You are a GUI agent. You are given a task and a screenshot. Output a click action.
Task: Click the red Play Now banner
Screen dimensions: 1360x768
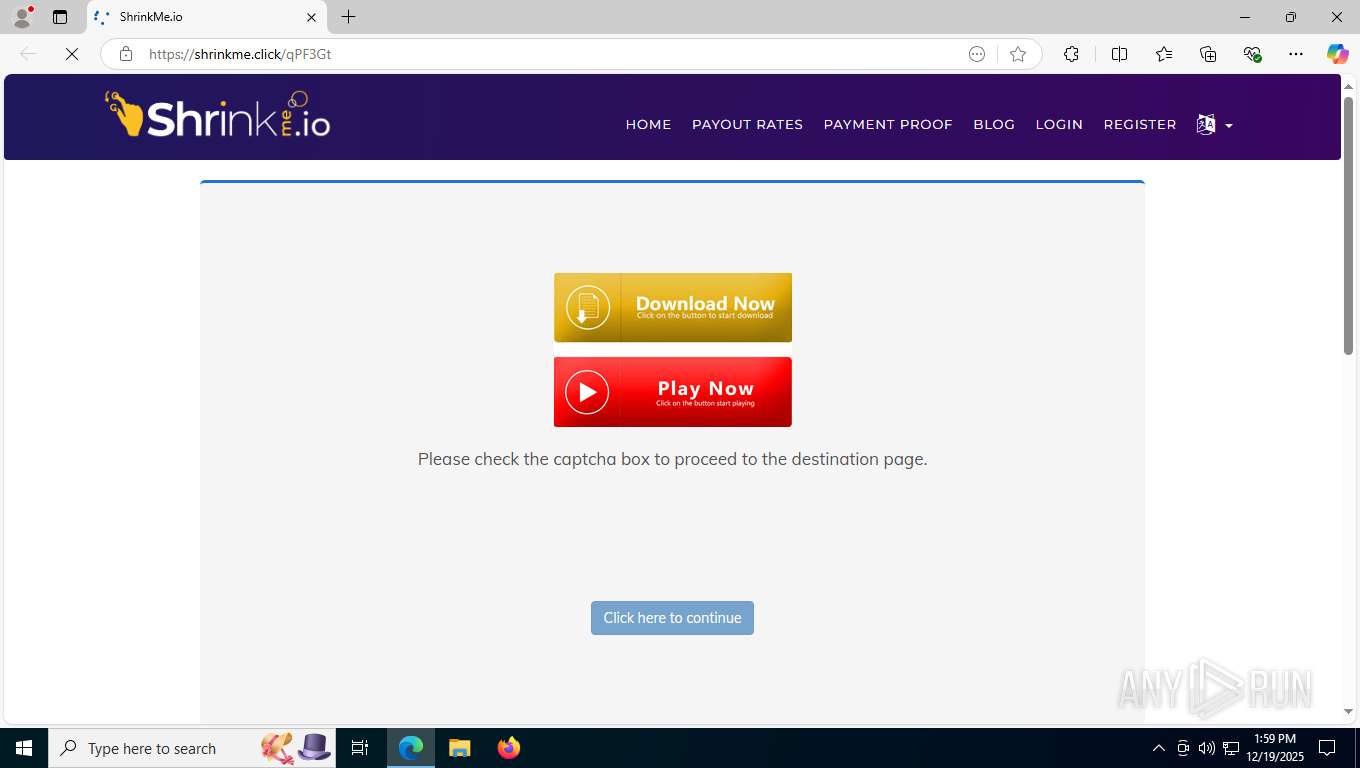673,392
